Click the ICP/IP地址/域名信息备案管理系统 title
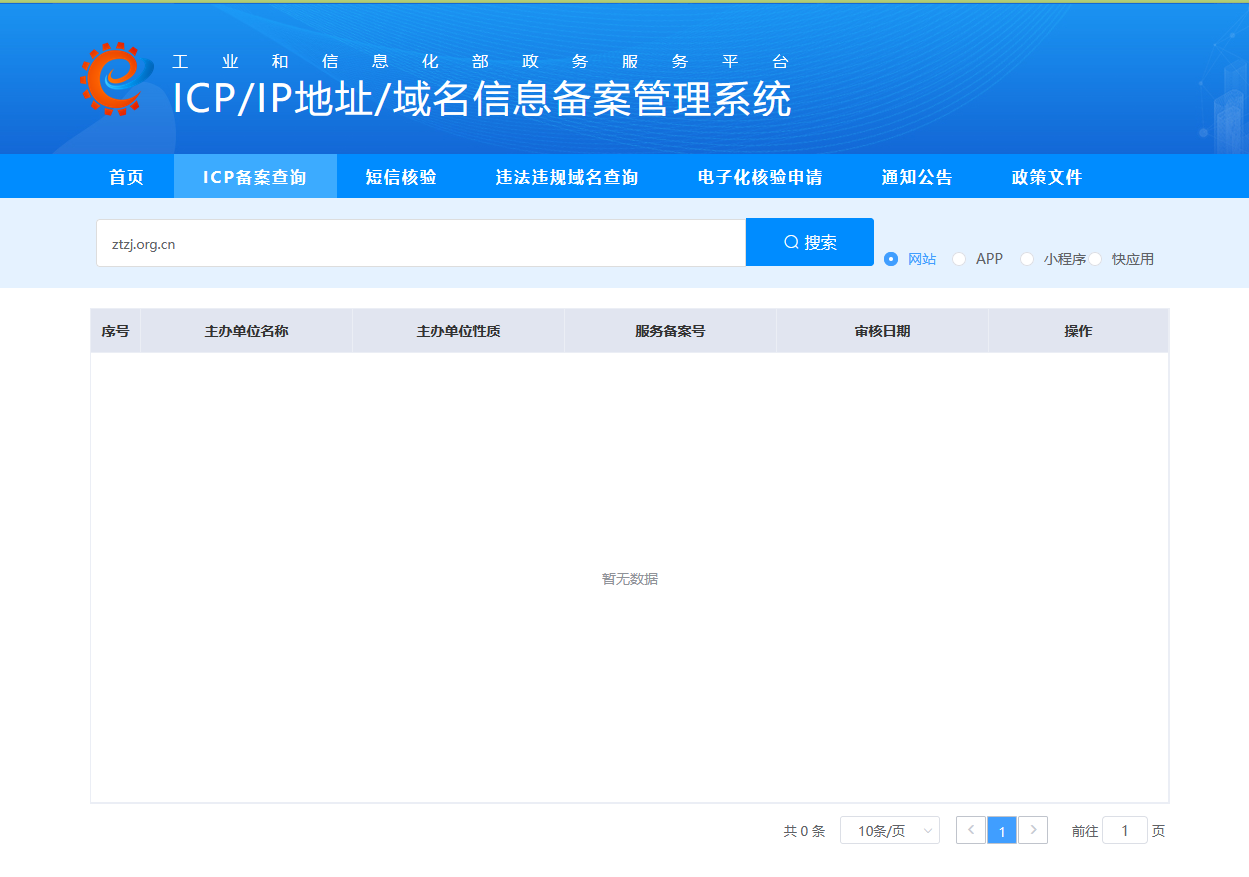The width and height of the screenshot is (1249, 877). click(482, 99)
